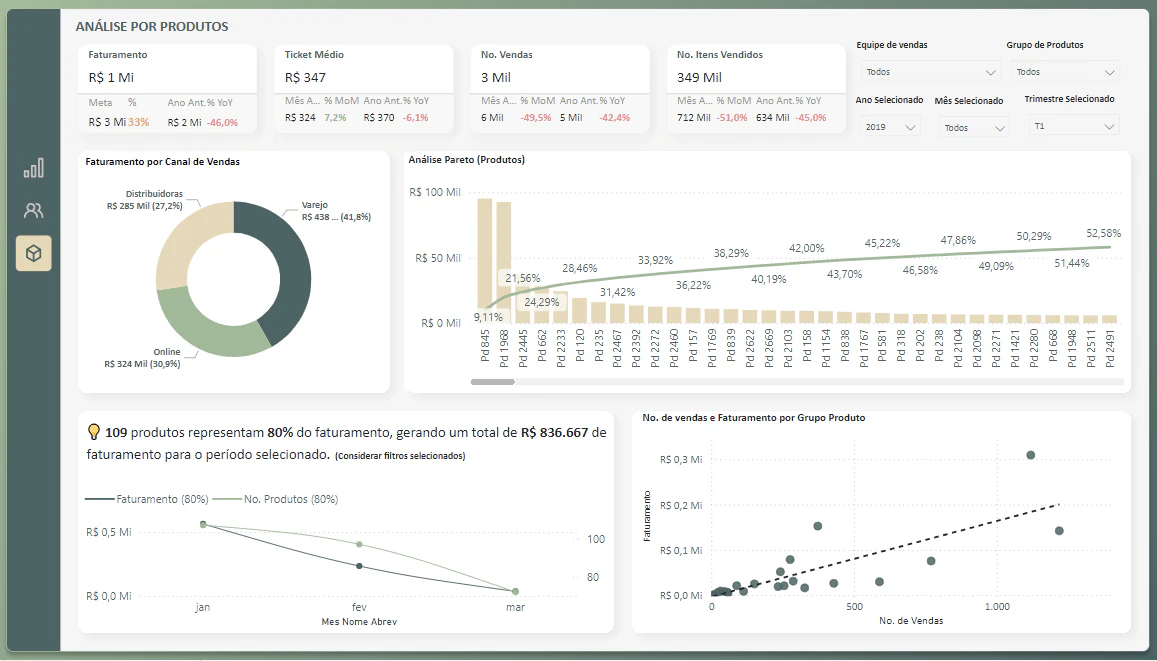Click the 7,2% MoM ticket value
This screenshot has width=1157, height=661.
(x=335, y=117)
